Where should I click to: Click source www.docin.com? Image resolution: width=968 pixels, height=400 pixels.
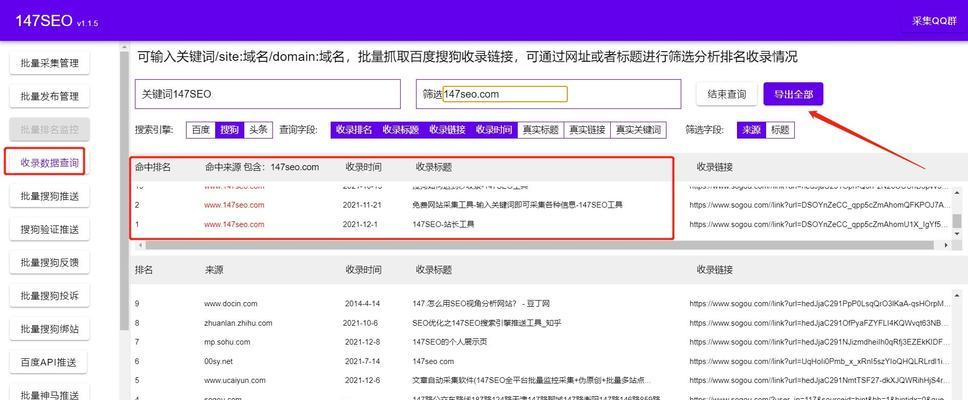[230, 304]
